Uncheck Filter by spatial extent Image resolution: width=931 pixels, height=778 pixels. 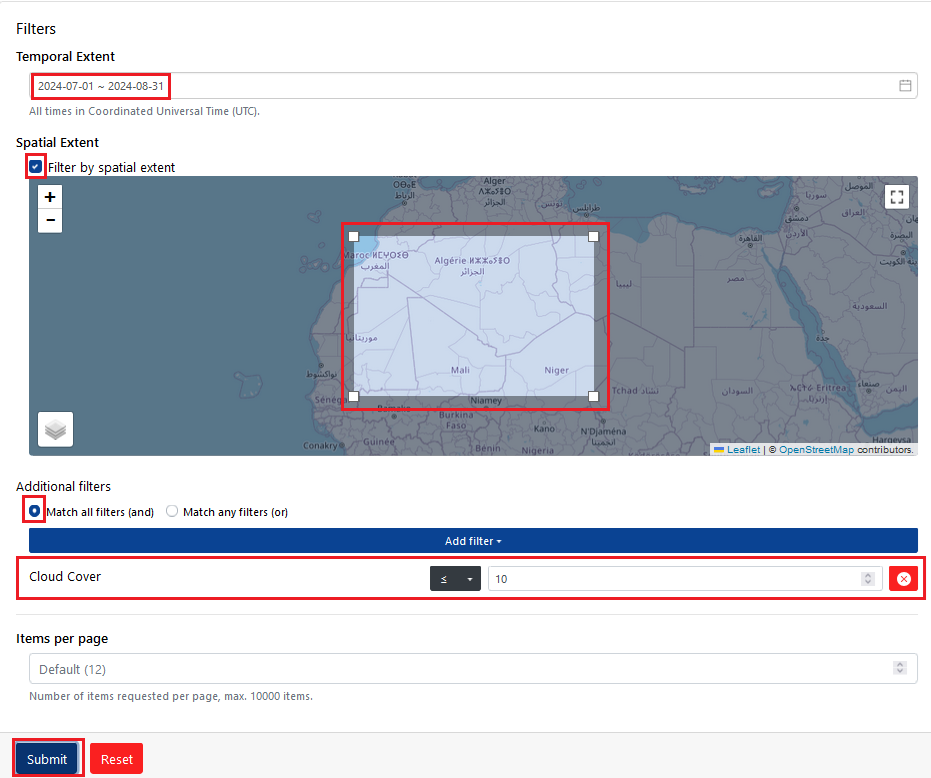pos(36,167)
